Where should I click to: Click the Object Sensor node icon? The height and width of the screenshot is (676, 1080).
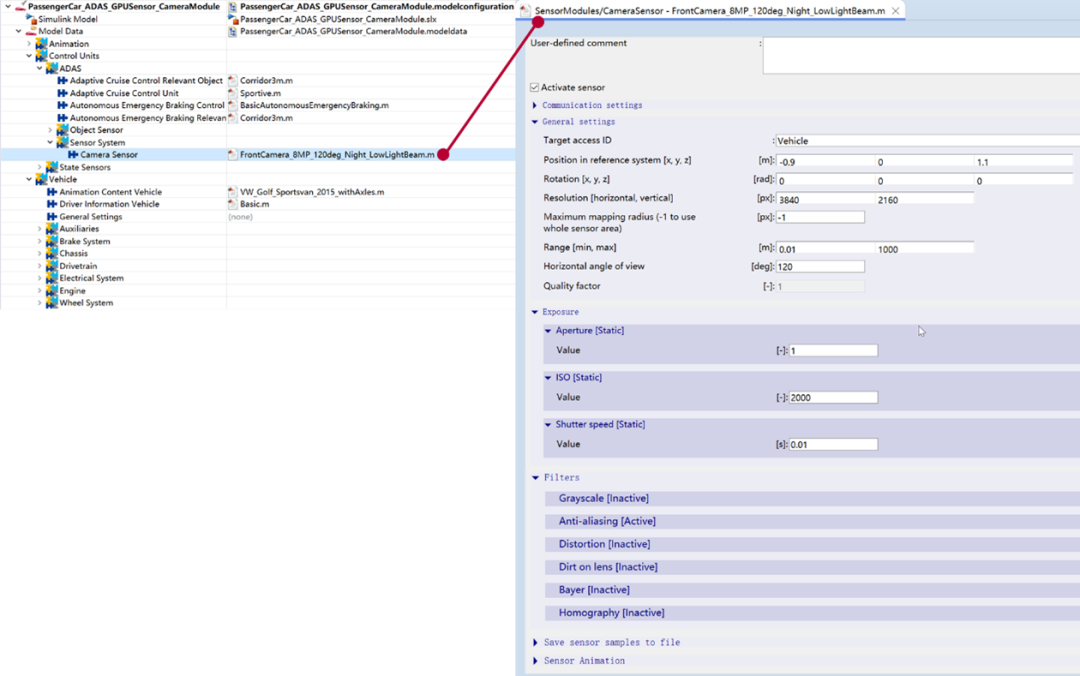tap(62, 130)
